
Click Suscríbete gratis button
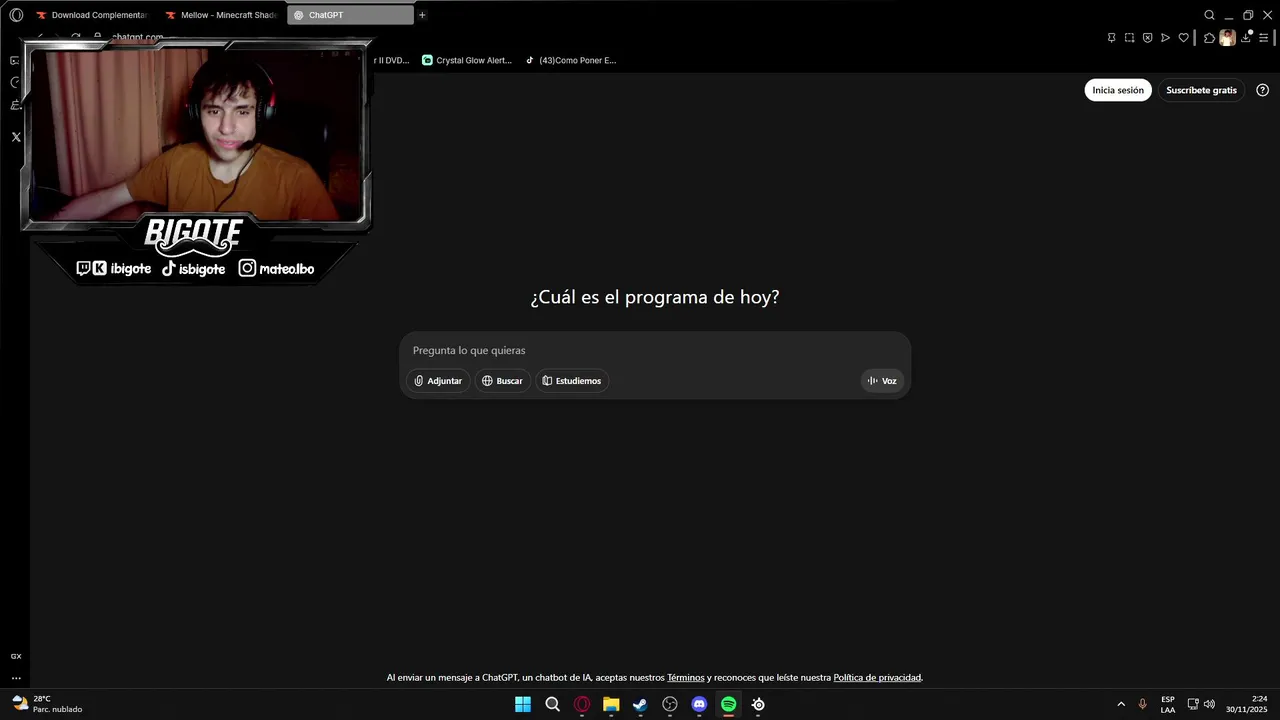1201,90
